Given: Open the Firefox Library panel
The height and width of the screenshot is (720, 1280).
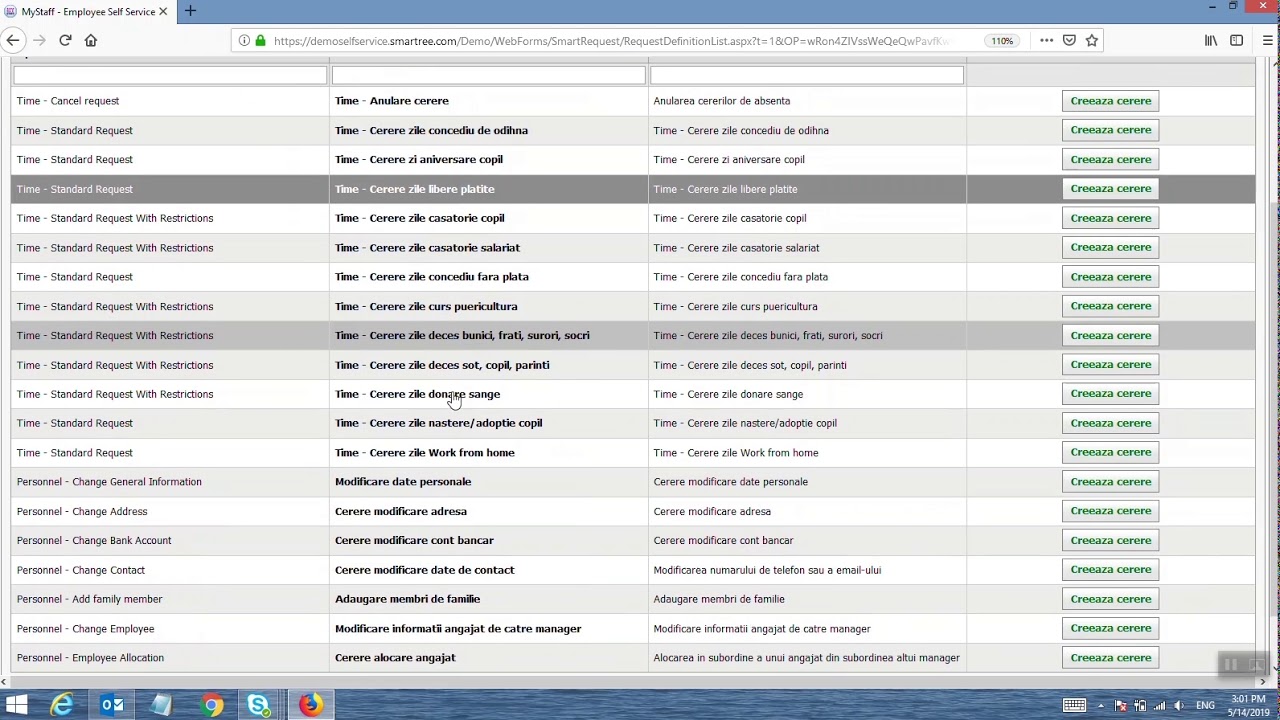Looking at the screenshot, I should pyautogui.click(x=1211, y=40).
